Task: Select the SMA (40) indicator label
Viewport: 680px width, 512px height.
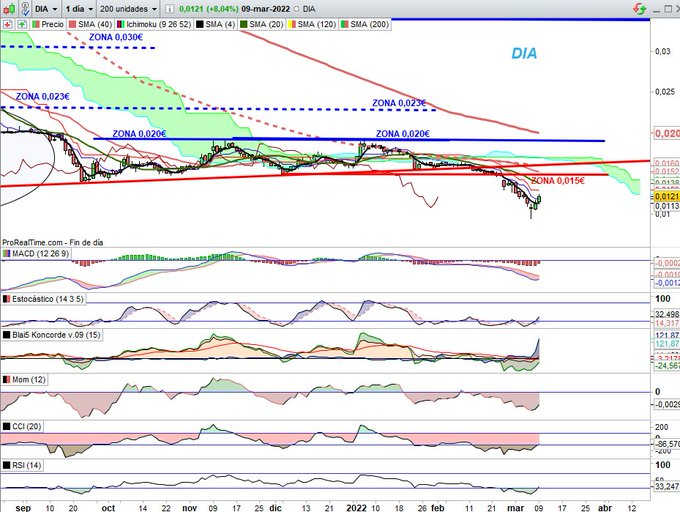Action: 95,24
